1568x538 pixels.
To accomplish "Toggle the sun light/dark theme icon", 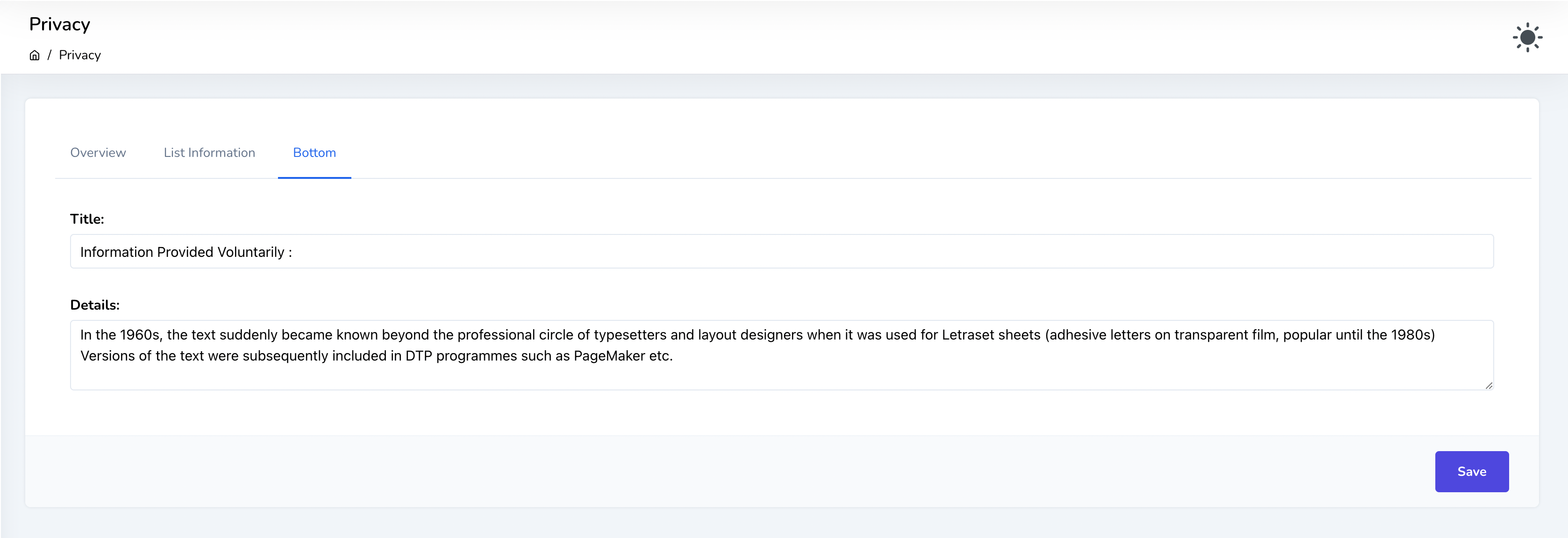I will (1526, 38).
